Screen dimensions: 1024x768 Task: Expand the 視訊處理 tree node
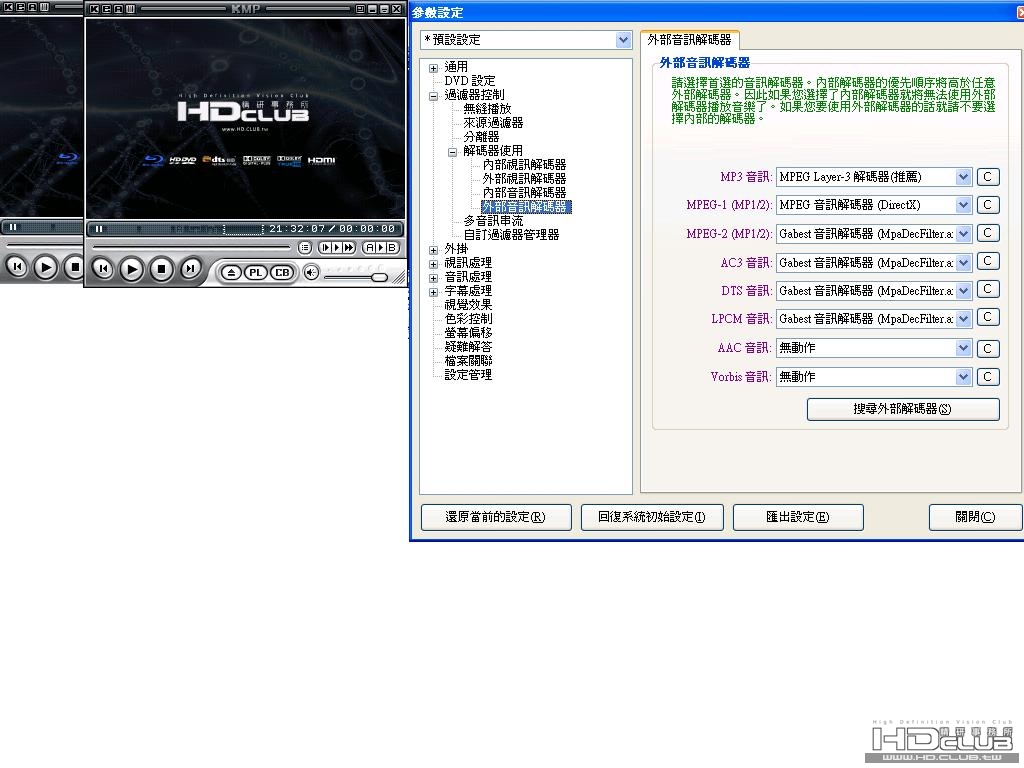433,264
